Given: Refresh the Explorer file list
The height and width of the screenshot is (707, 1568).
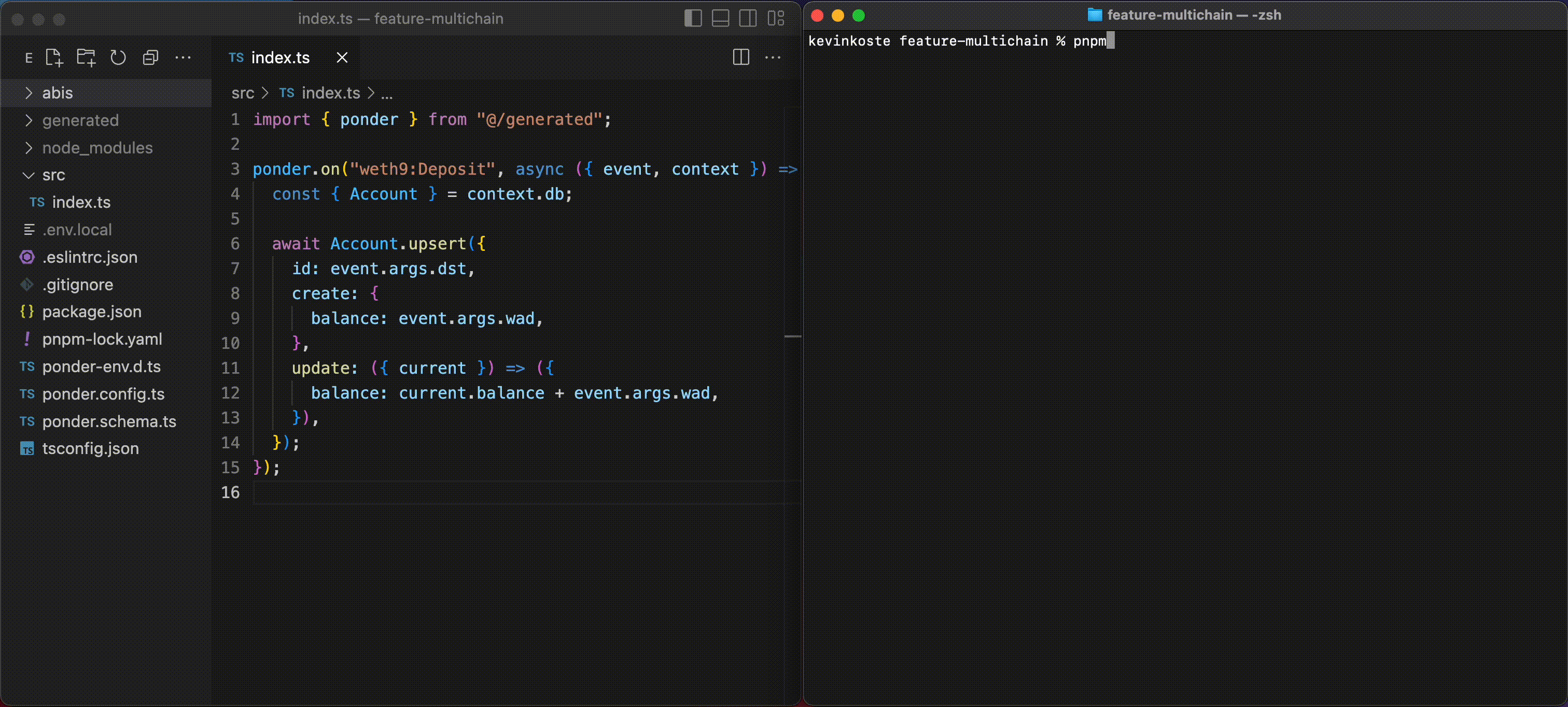Looking at the screenshot, I should click(118, 57).
